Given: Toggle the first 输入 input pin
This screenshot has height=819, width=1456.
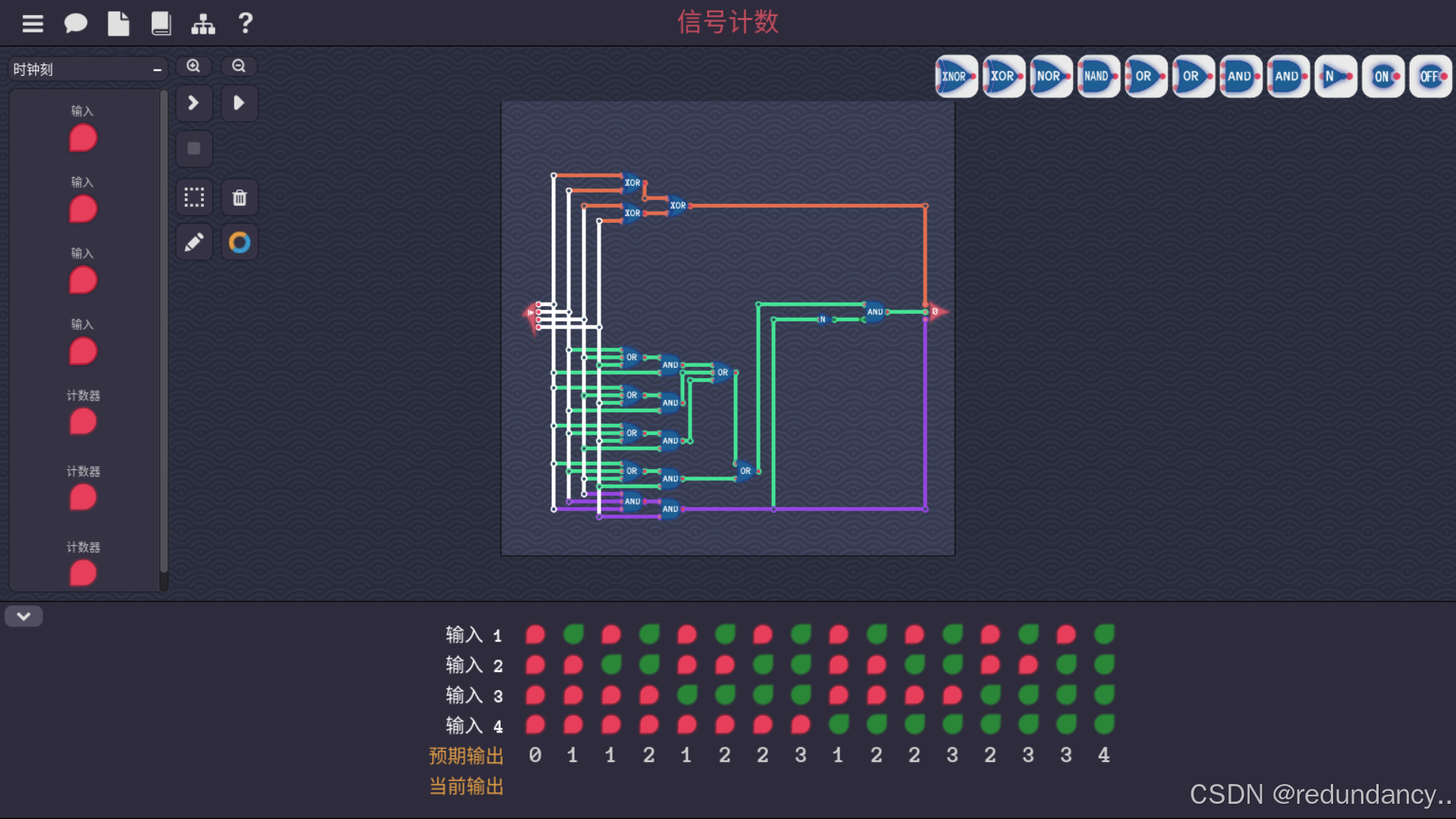Looking at the screenshot, I should pos(83,139).
